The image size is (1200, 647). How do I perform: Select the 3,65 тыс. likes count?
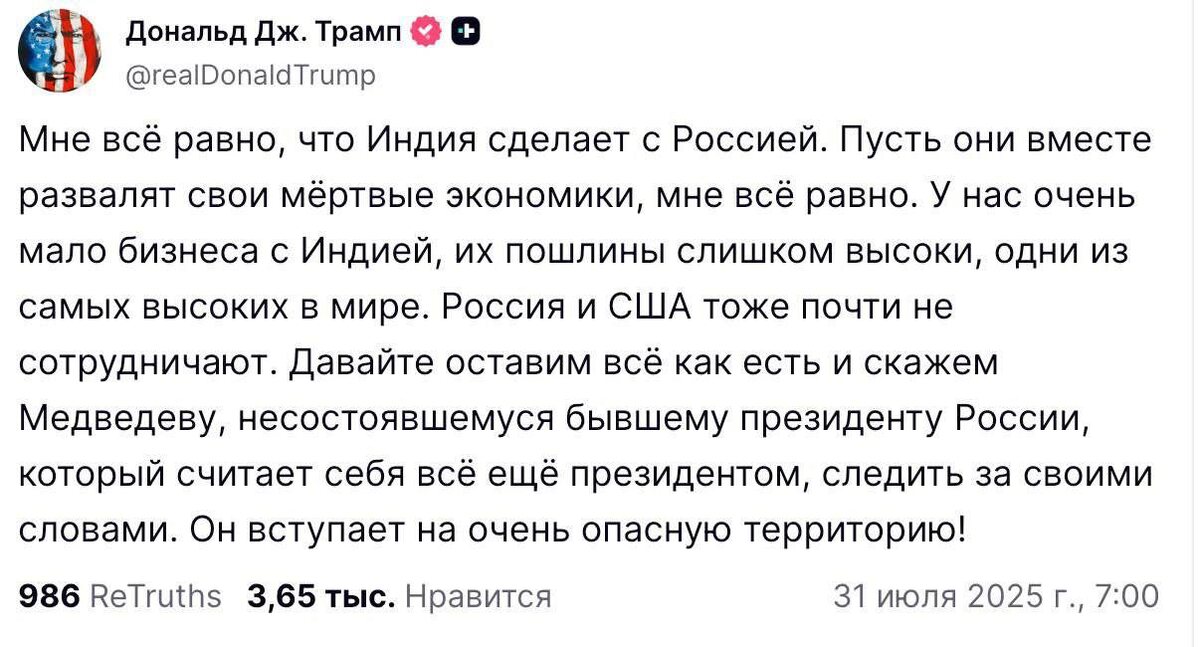coord(321,597)
